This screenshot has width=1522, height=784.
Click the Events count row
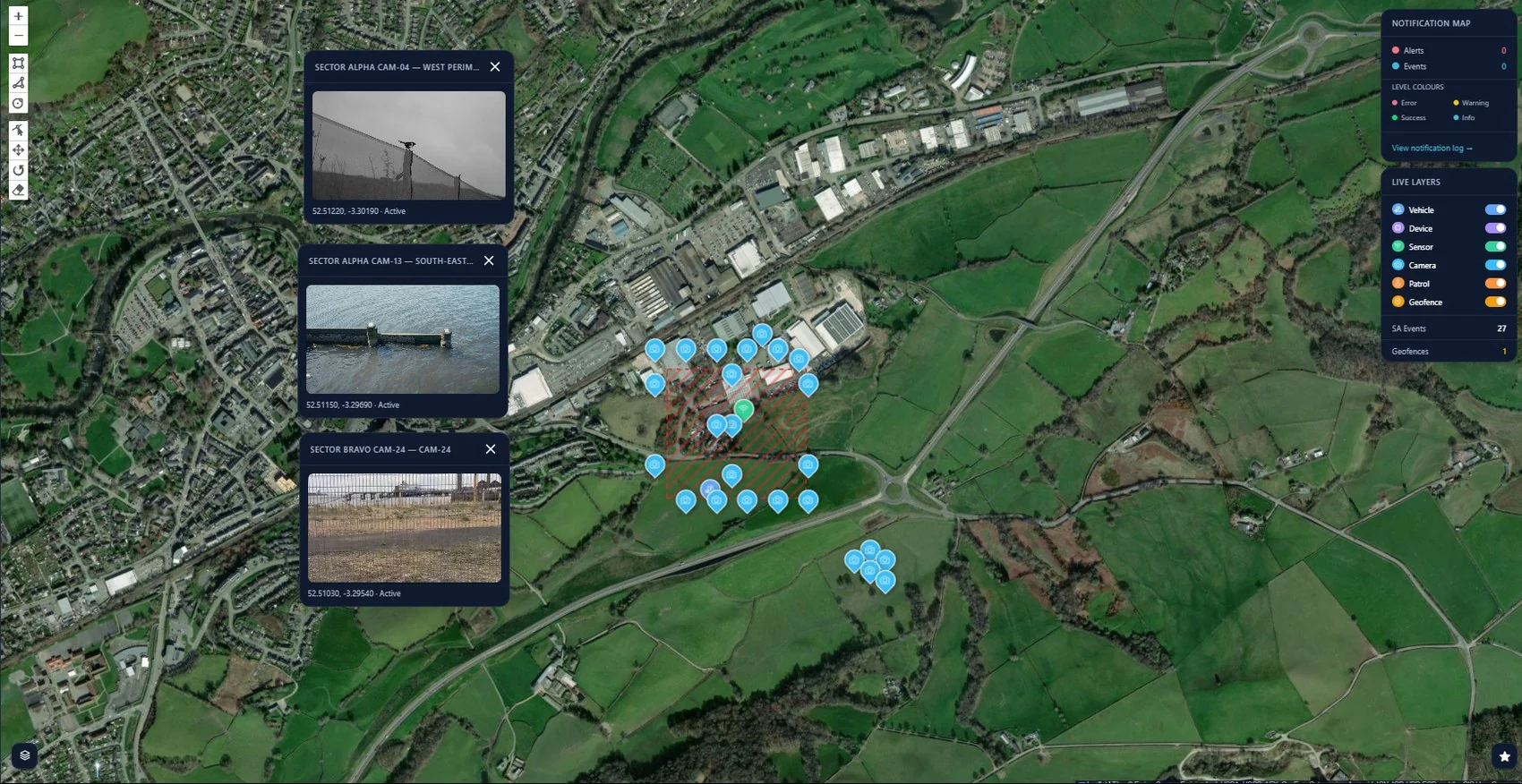(x=1449, y=66)
